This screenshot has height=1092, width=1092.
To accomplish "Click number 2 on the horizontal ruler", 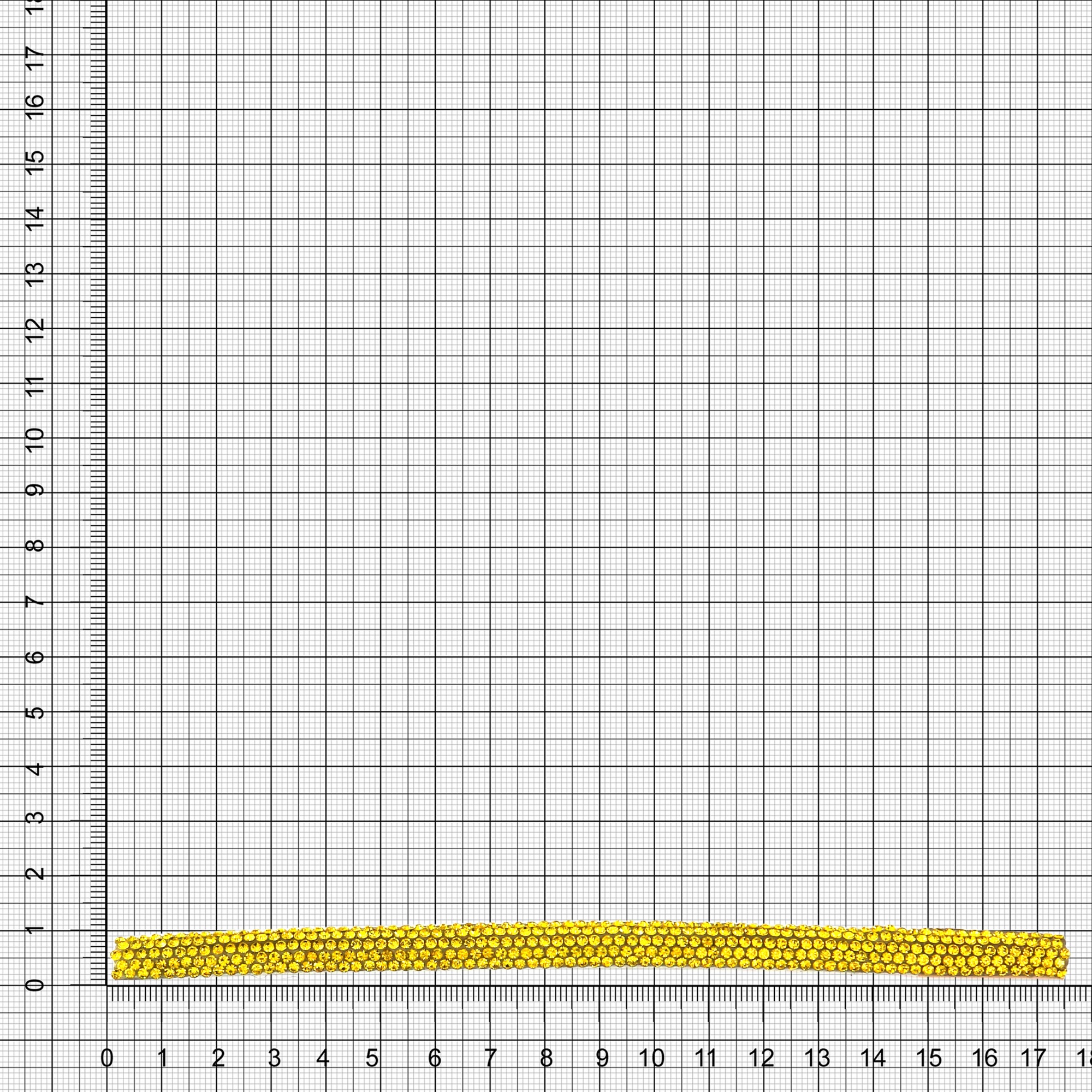I will tap(218, 1058).
